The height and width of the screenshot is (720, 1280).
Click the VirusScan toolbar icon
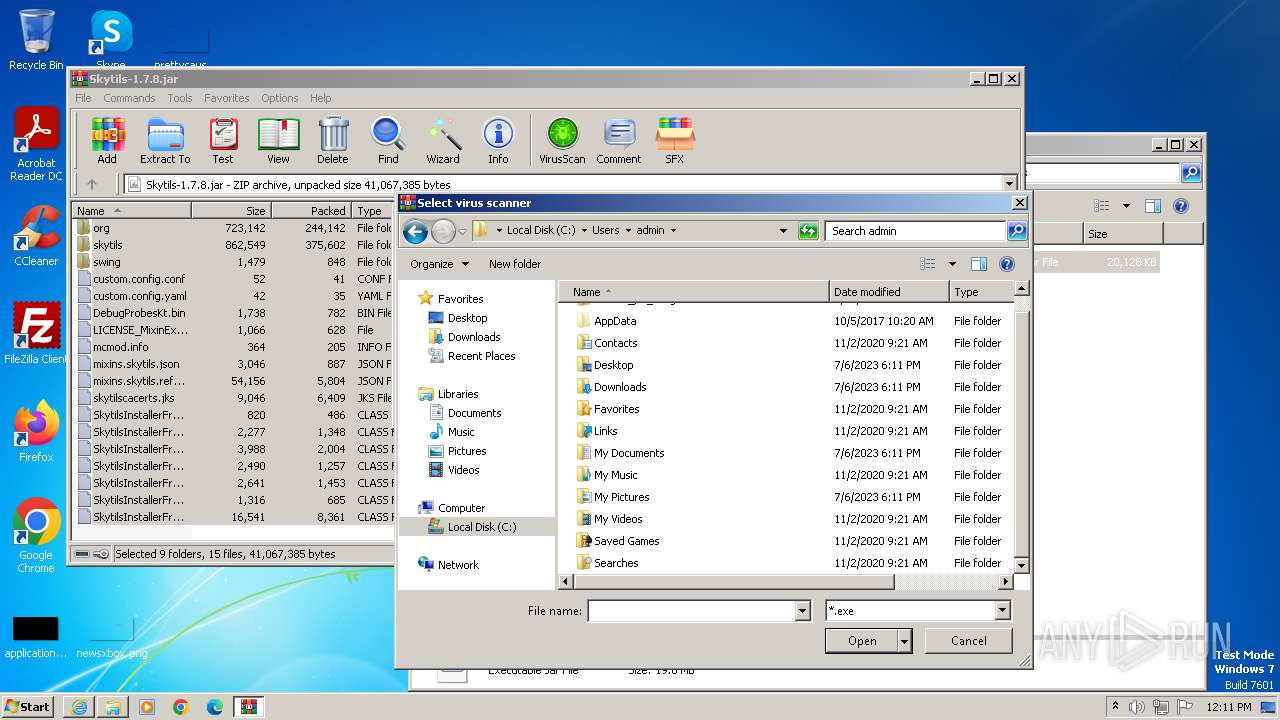coord(562,140)
